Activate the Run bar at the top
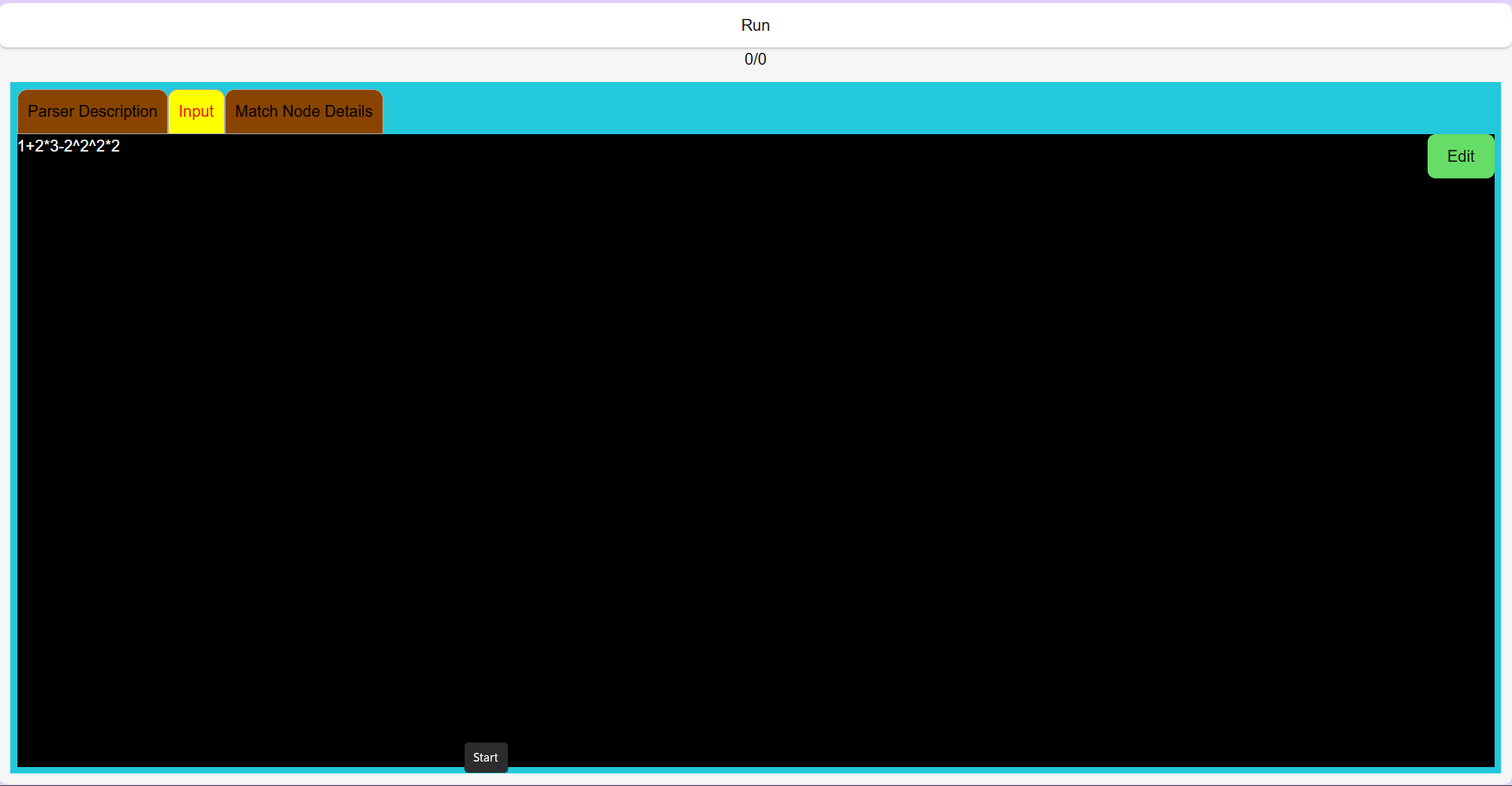 click(x=755, y=24)
